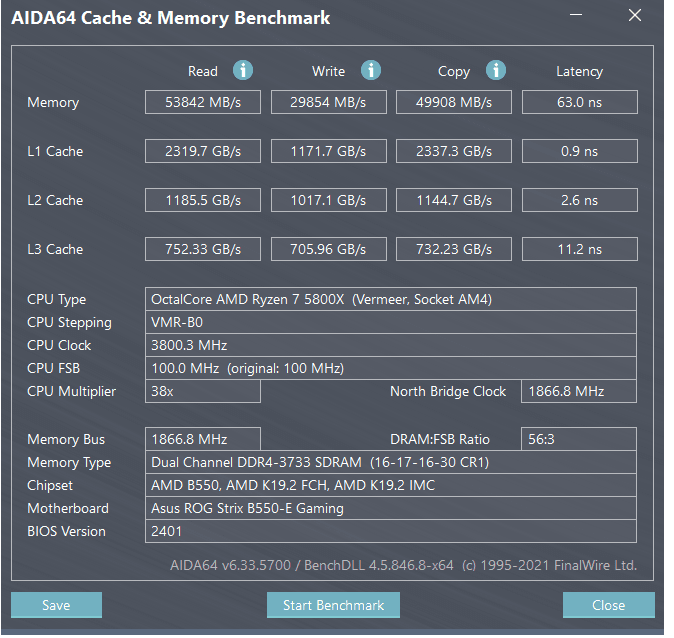The width and height of the screenshot is (674, 638).
Task: Click the AIDA64 version footer text
Action: point(404,565)
